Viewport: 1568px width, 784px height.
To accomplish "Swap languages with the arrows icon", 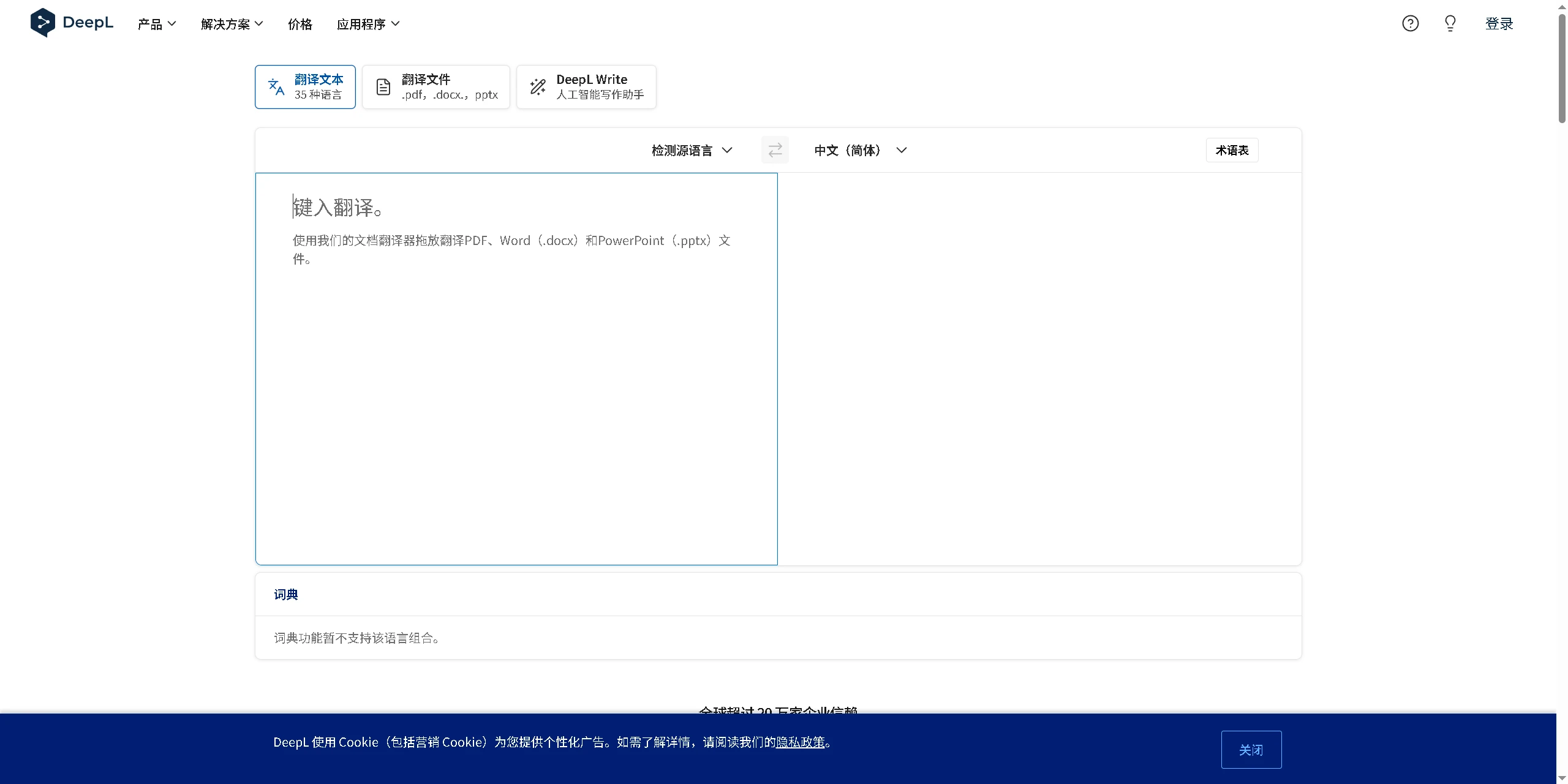I will tap(775, 150).
